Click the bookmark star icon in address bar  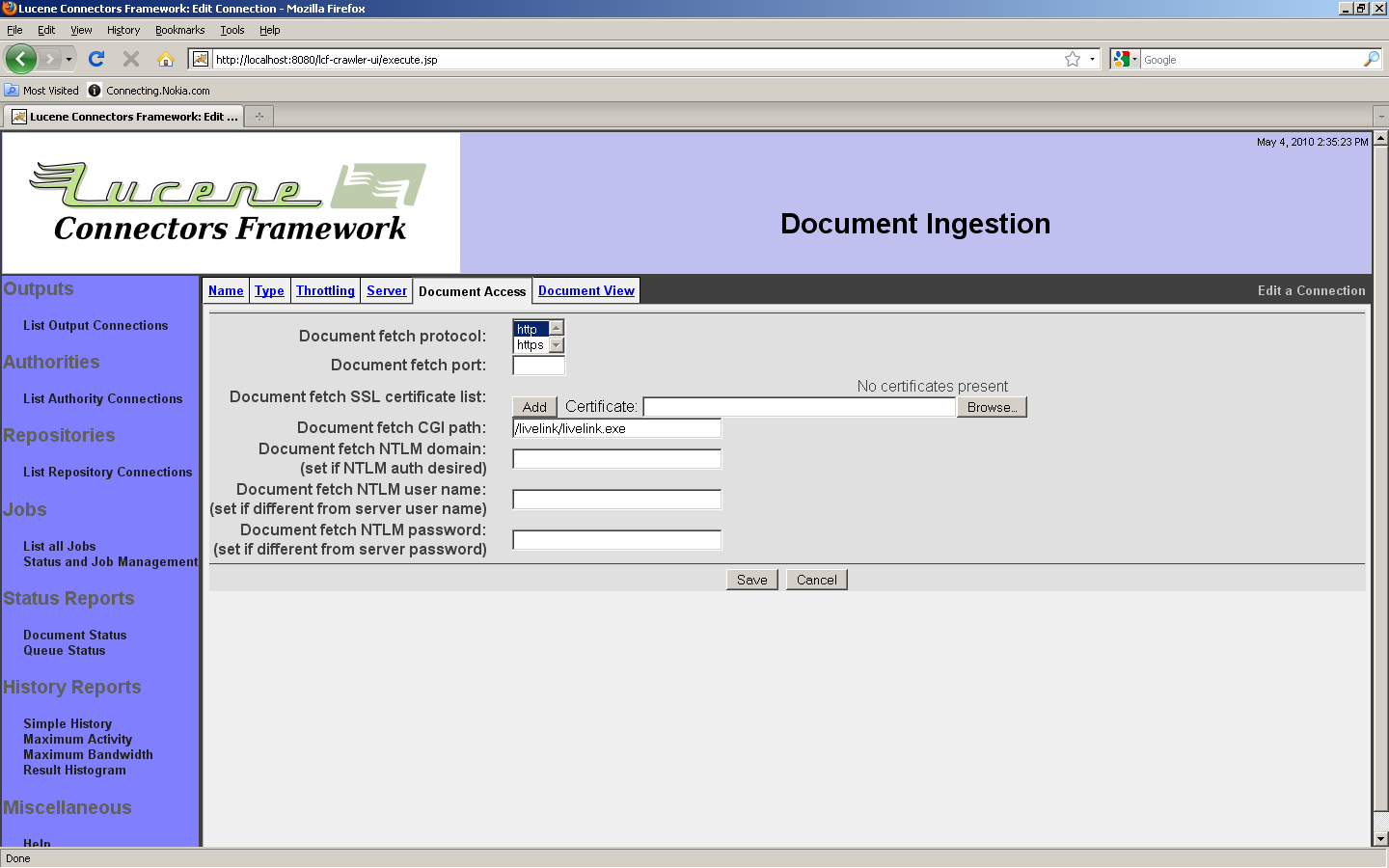coord(1072,59)
